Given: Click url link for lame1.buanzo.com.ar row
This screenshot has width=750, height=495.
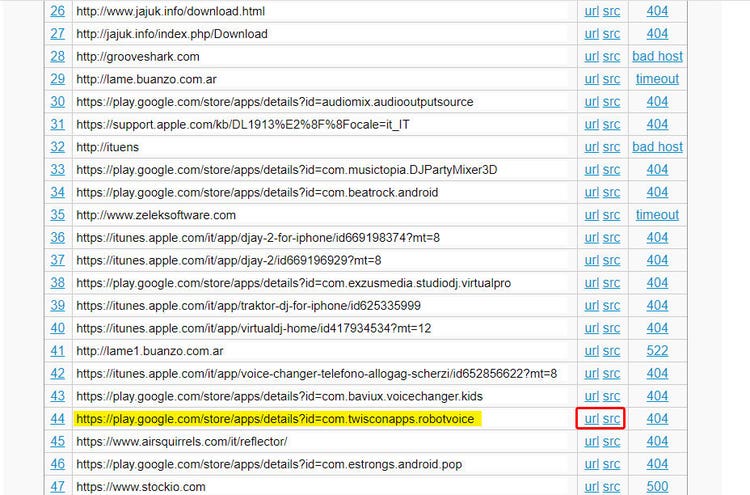Looking at the screenshot, I should (x=591, y=351).
